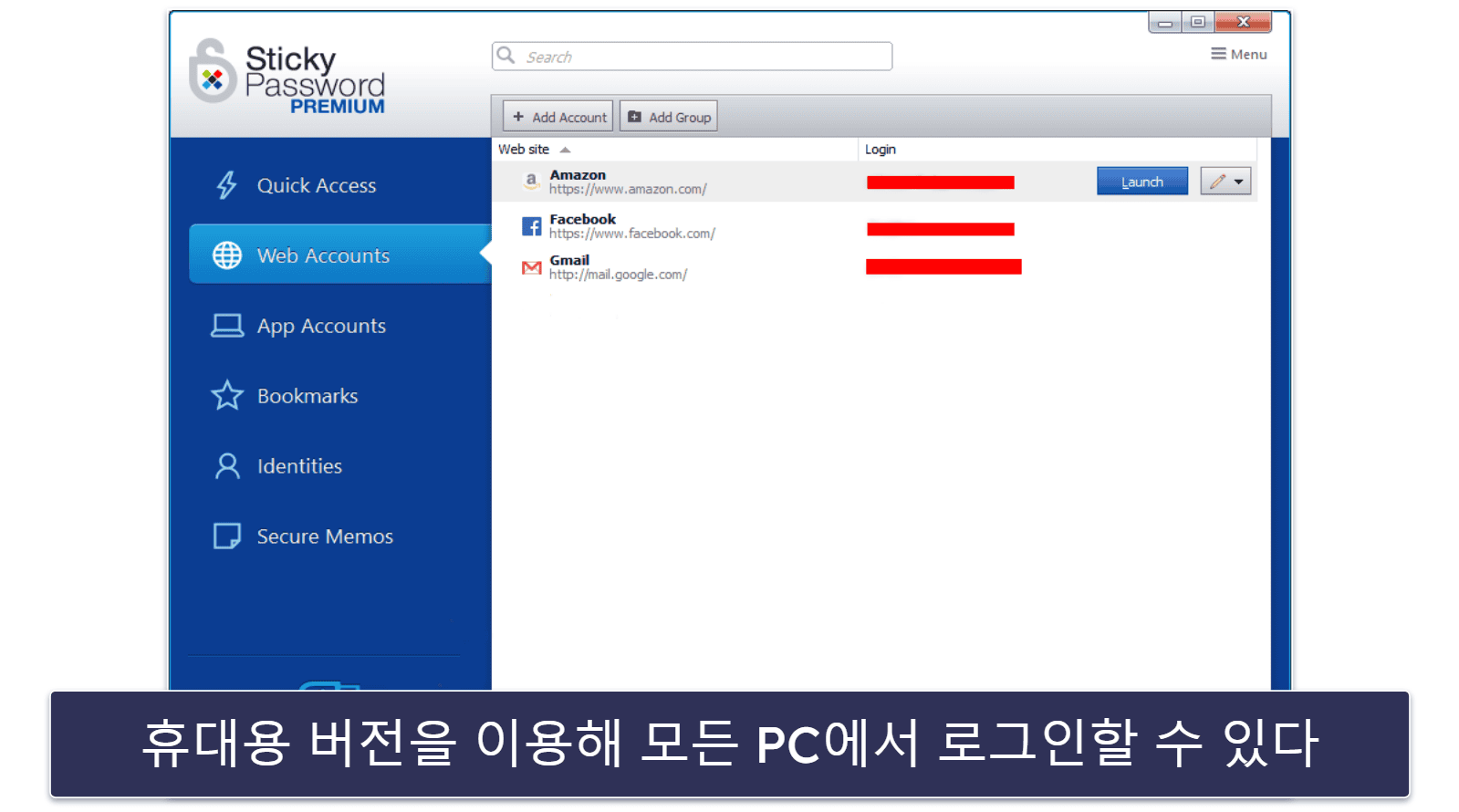Screen dimensions: 1459x812
Task: Open Secure Memos section
Action: coord(325,536)
